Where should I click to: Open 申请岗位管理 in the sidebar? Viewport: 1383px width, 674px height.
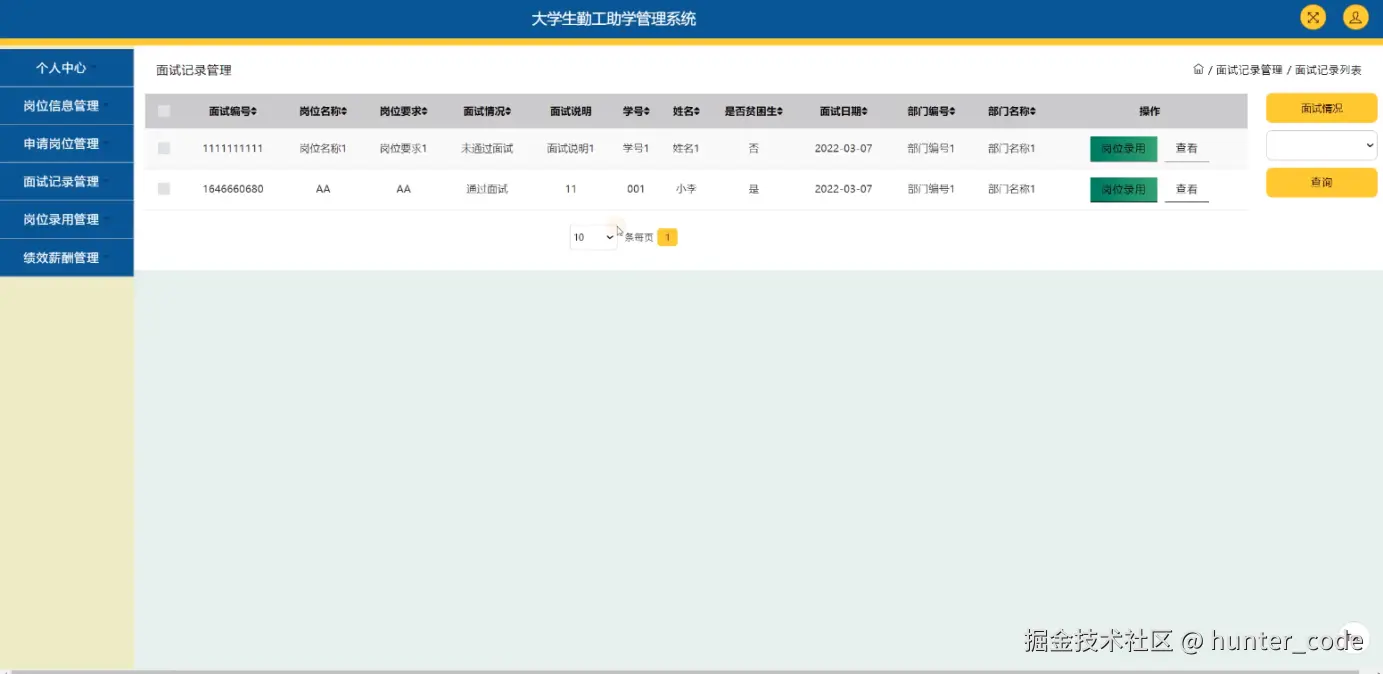66,144
